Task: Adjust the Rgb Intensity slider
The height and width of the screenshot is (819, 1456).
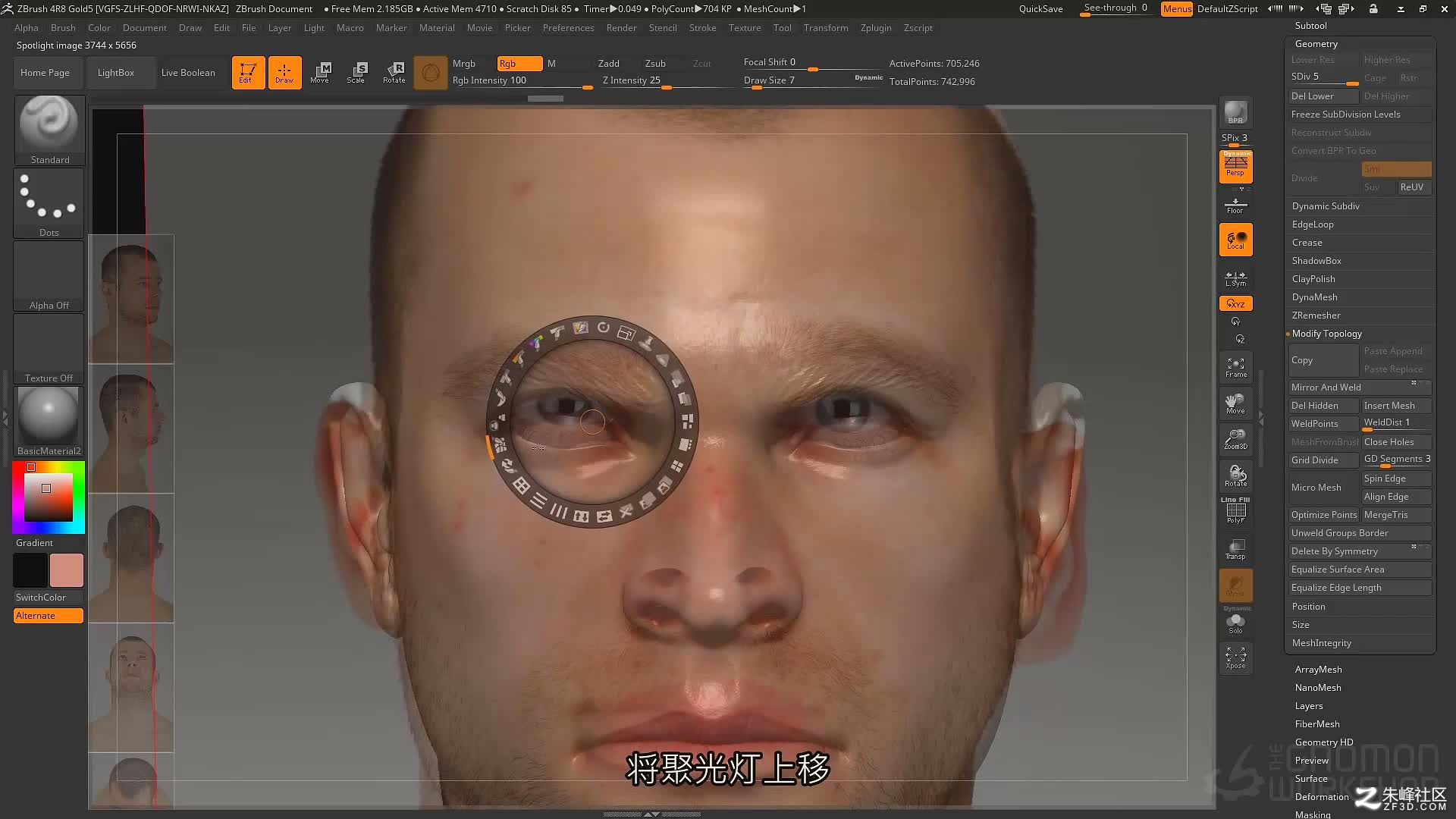Action: [x=522, y=81]
